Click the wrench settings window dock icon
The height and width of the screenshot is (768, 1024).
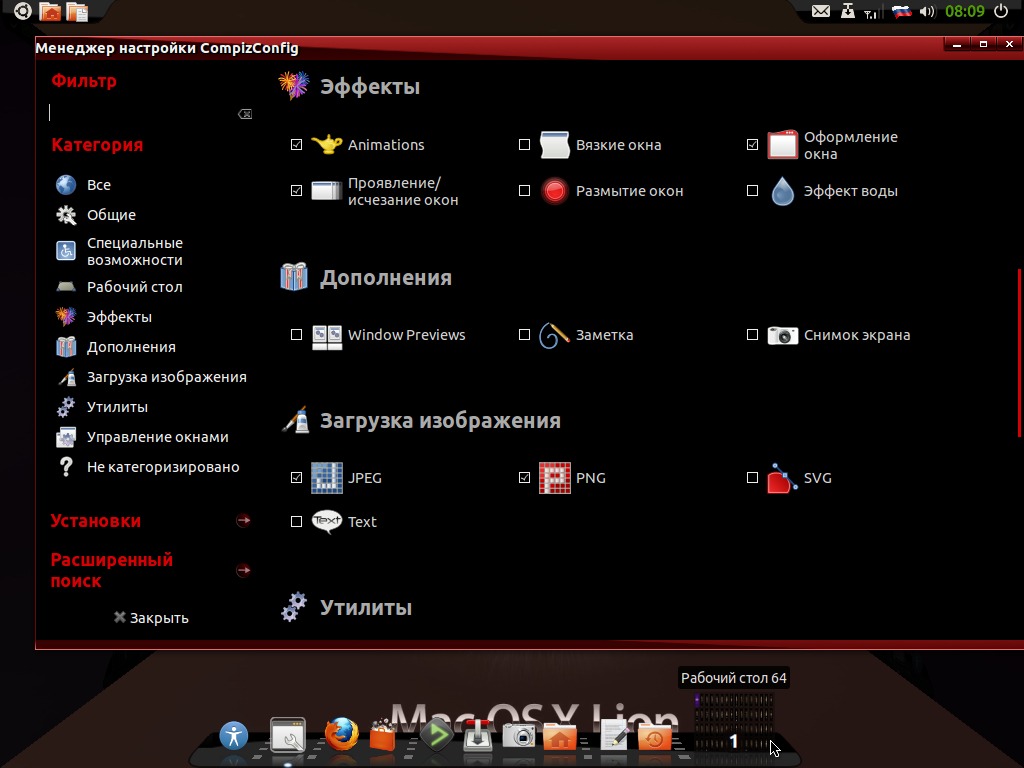click(288, 735)
